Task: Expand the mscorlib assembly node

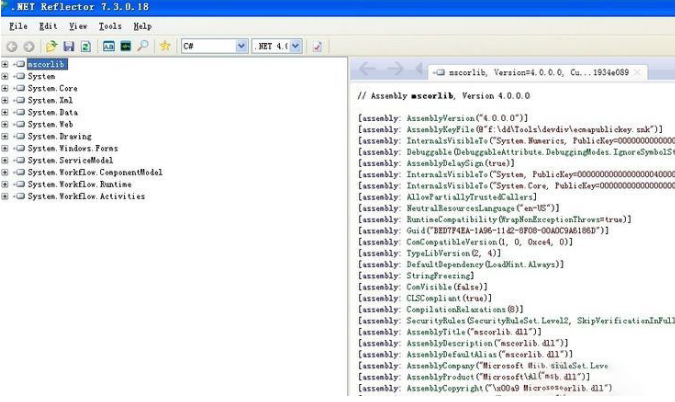Action: point(5,64)
